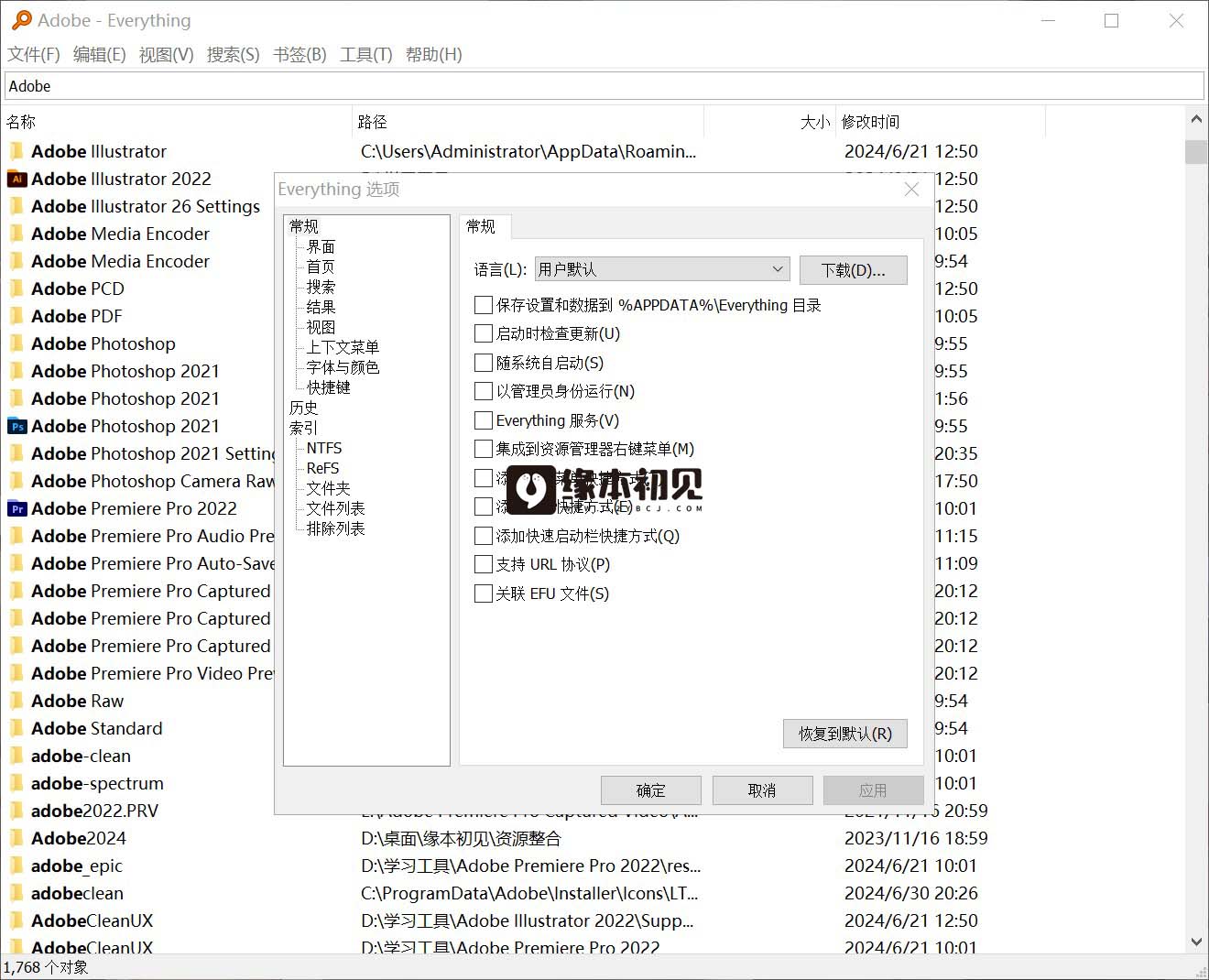Select 文件列表 in the options tree
The height and width of the screenshot is (980, 1209).
click(x=336, y=508)
